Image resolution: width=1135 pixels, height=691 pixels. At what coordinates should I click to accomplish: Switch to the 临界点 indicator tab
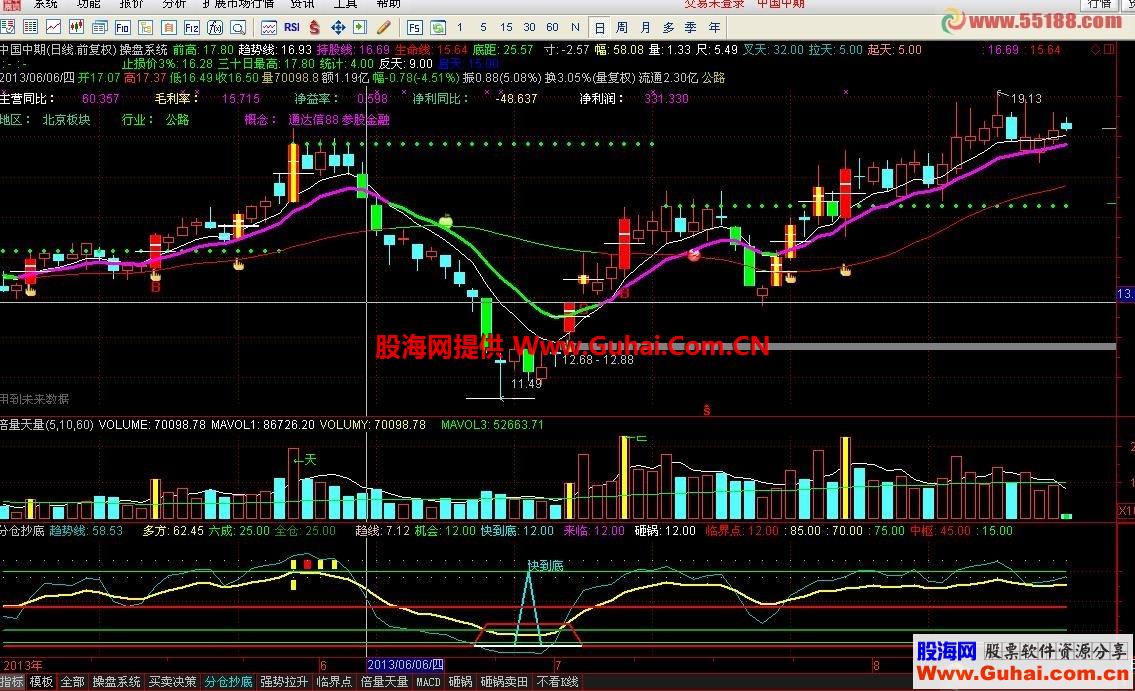point(334,682)
